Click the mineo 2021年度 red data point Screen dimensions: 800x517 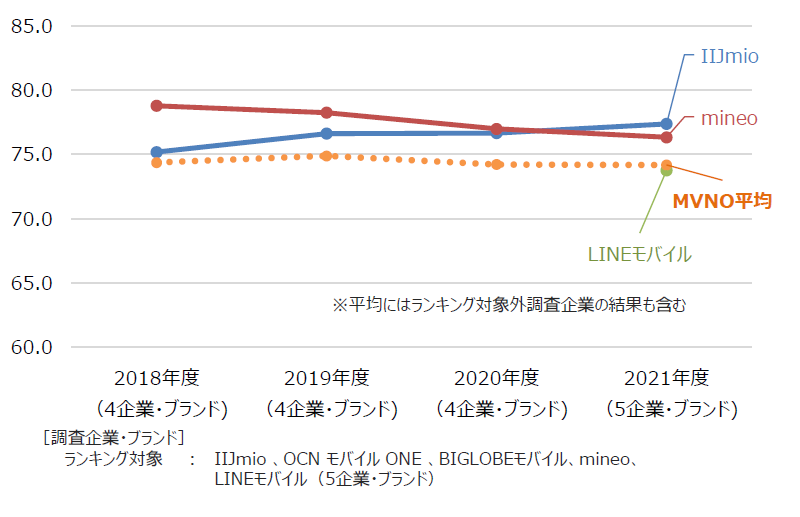click(x=666, y=137)
